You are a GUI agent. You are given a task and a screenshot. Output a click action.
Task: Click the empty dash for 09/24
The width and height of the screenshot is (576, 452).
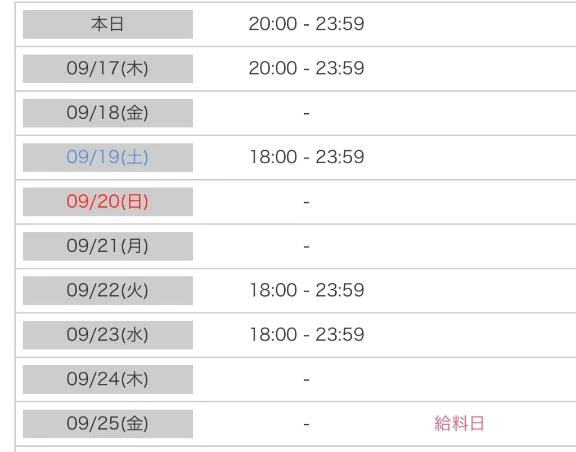coord(306,380)
